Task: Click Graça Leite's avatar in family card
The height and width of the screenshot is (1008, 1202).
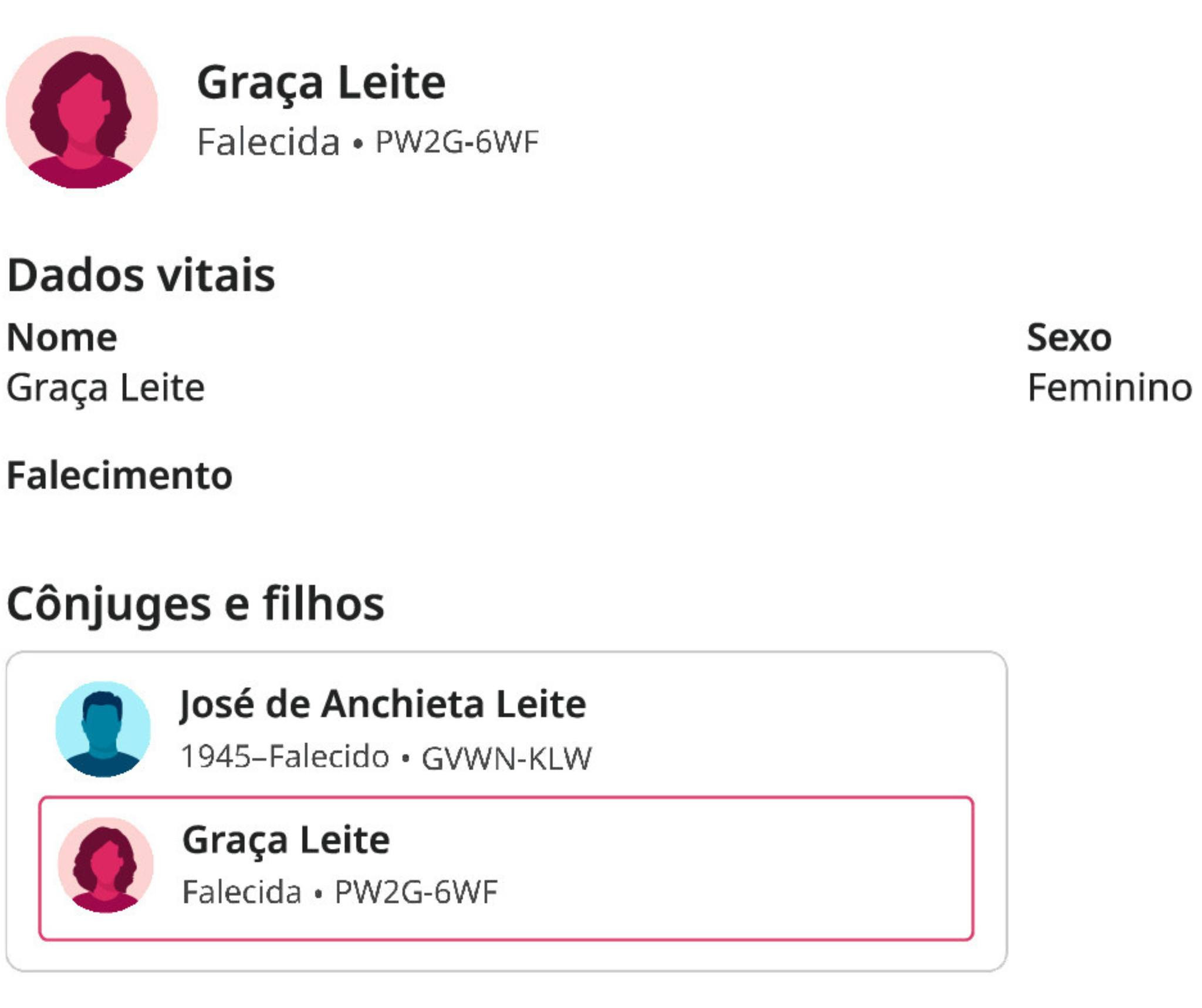Action: [x=106, y=865]
